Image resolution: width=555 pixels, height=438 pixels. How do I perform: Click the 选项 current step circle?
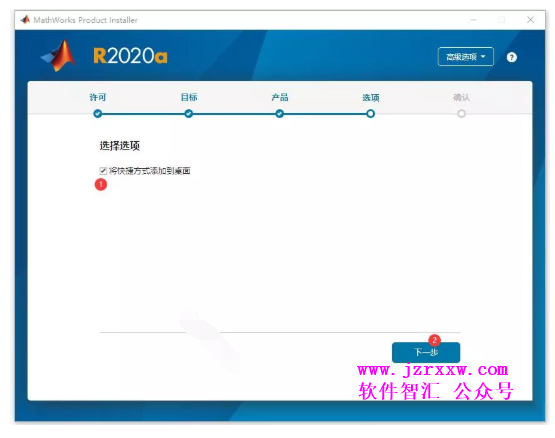(x=371, y=114)
